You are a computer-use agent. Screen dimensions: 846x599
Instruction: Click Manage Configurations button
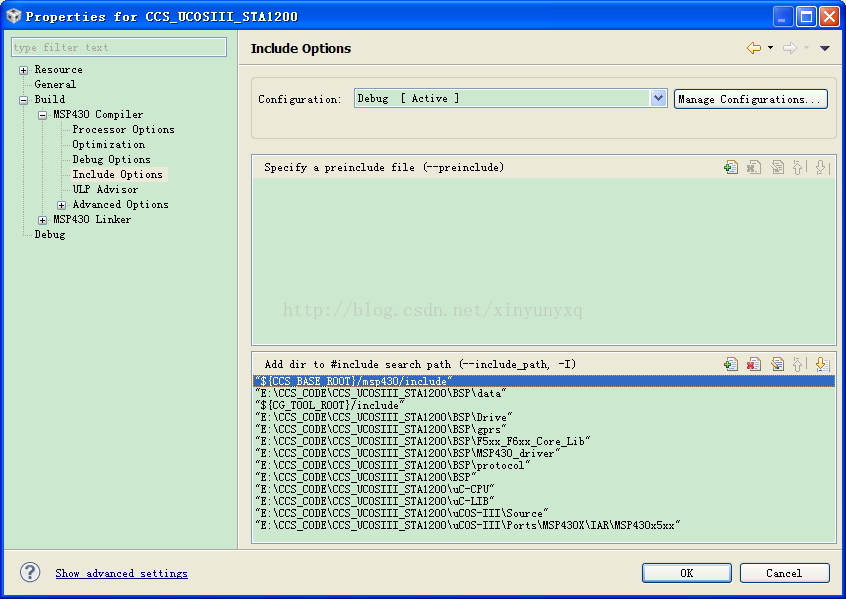click(x=751, y=99)
